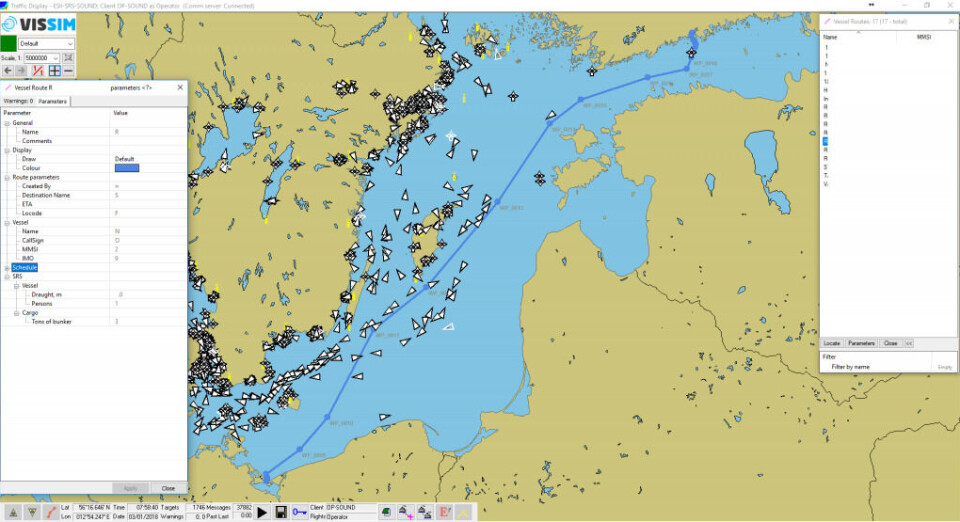Collapse the Vessel group below Route parameters

7,223
